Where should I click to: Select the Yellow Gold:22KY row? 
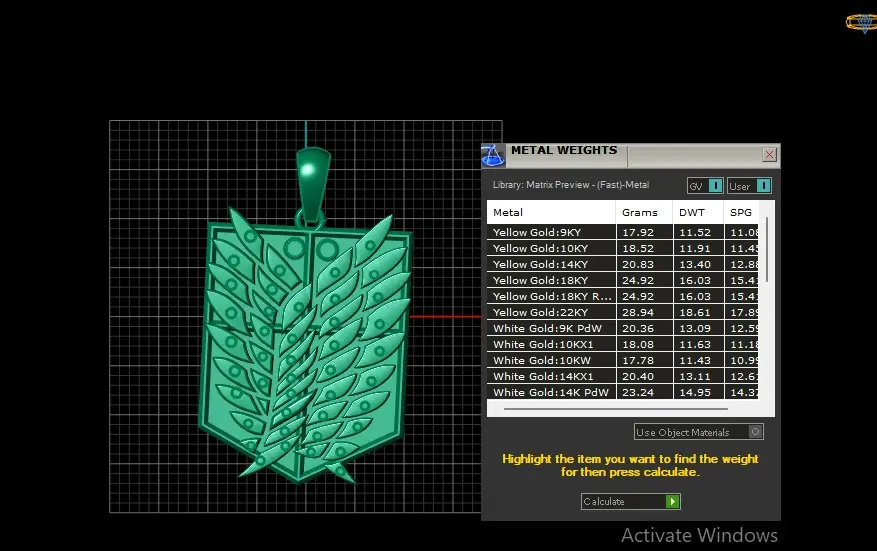point(623,312)
